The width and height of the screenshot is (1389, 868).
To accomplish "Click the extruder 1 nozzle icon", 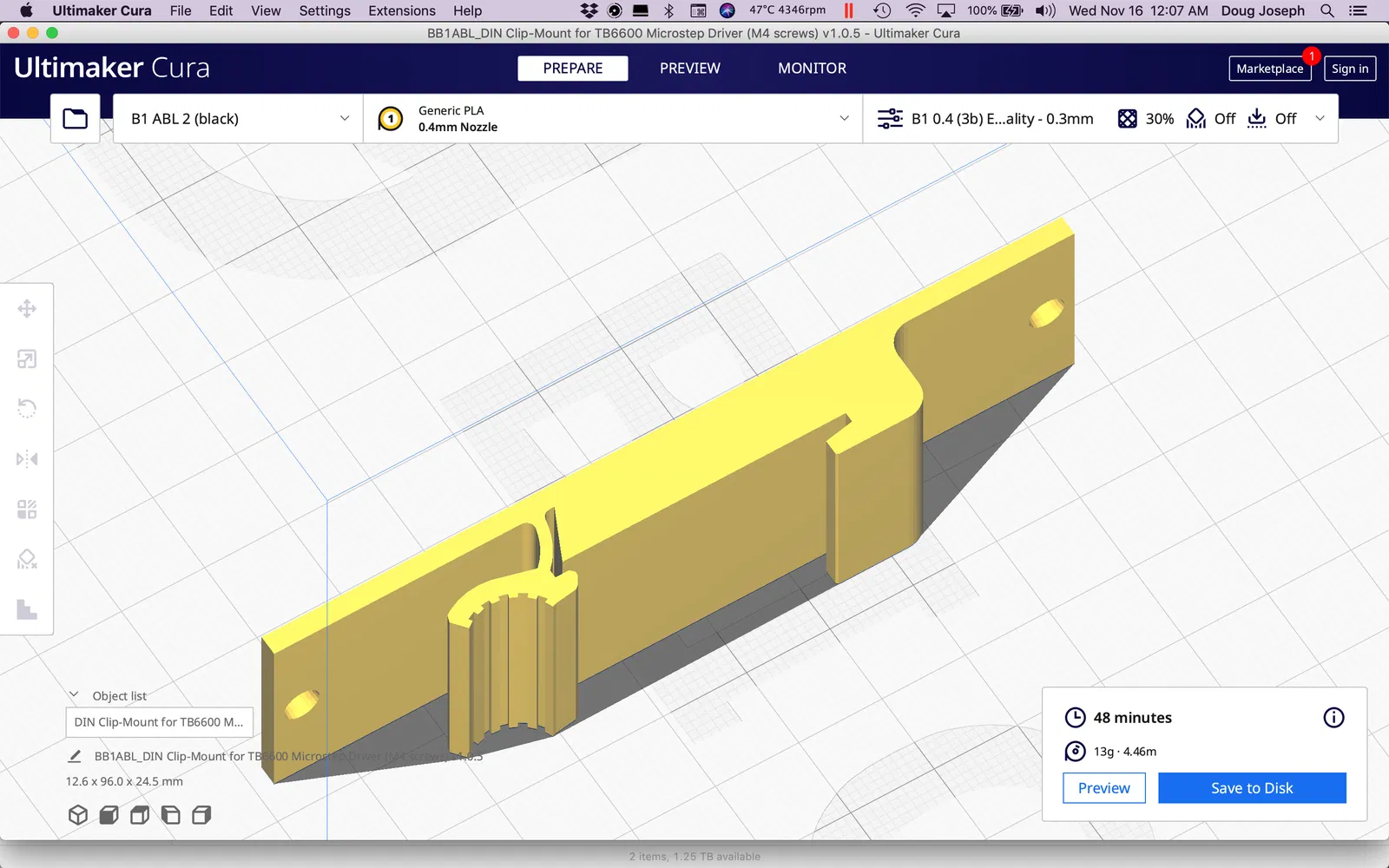I will pyautogui.click(x=391, y=119).
